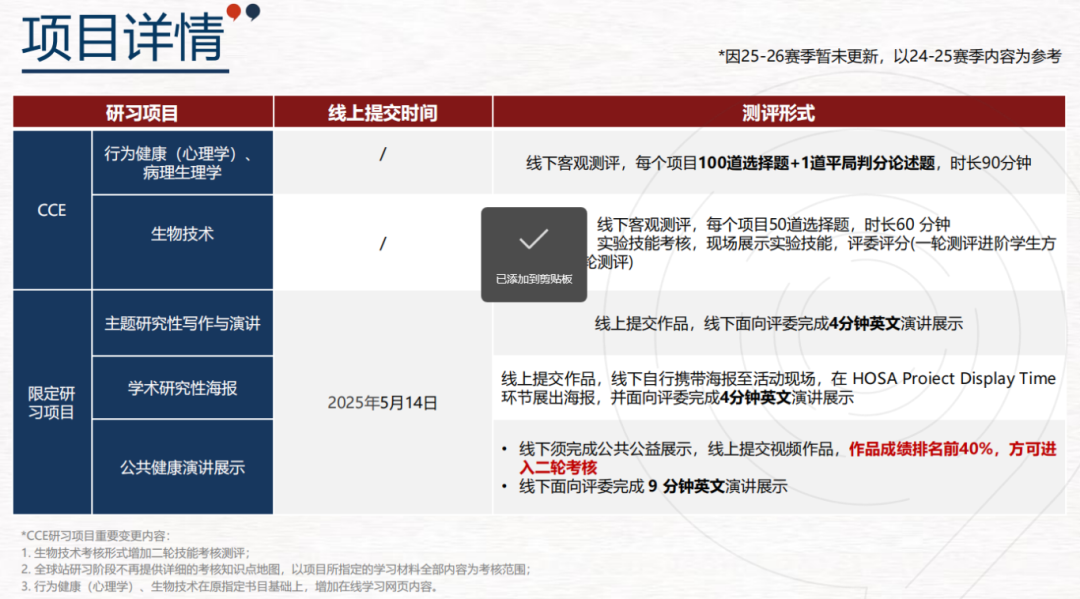Click footnote 3 about 在线学习网页内容

pos(229,587)
